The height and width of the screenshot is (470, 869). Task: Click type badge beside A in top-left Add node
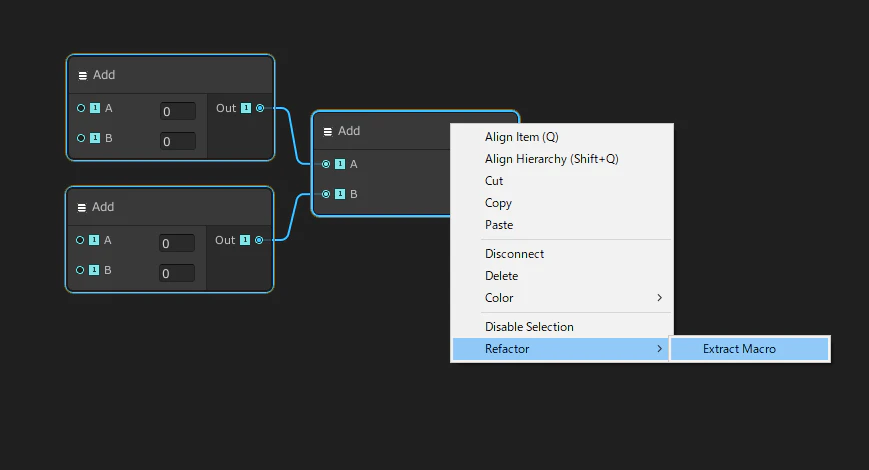95,108
